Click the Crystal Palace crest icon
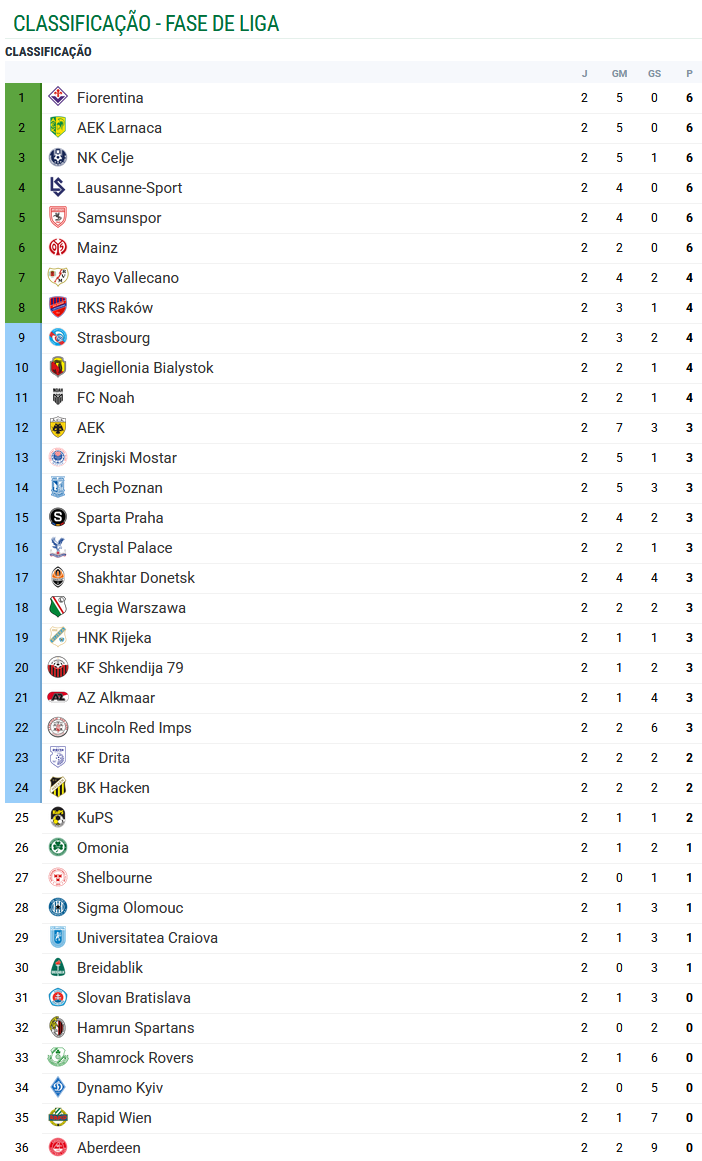 (x=58, y=548)
